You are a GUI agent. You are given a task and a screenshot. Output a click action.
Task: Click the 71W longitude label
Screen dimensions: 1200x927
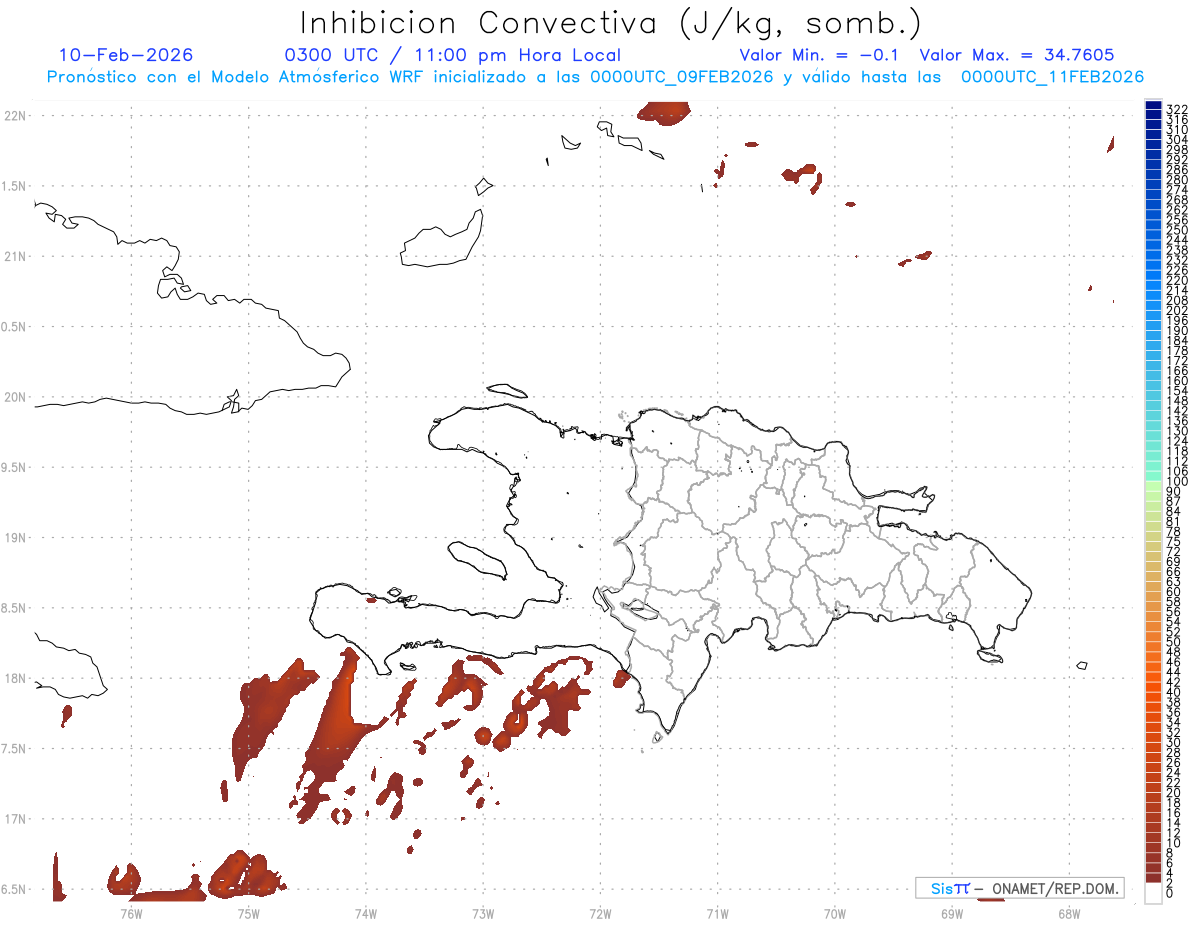(717, 913)
